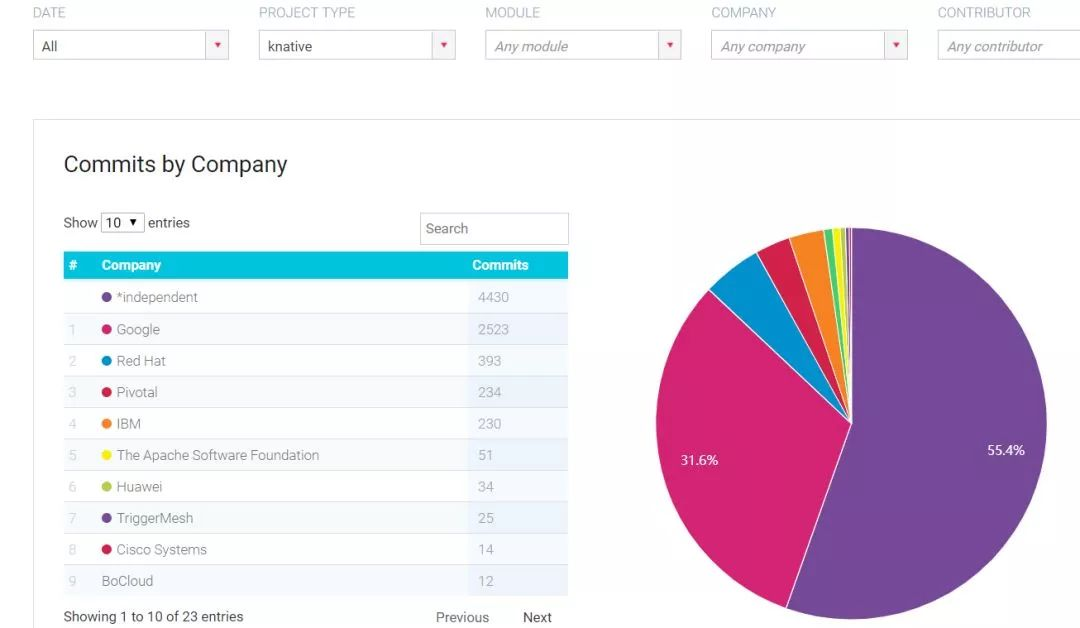The image size is (1080, 628).
Task: Sort table by Company column header
Action: pos(131,265)
